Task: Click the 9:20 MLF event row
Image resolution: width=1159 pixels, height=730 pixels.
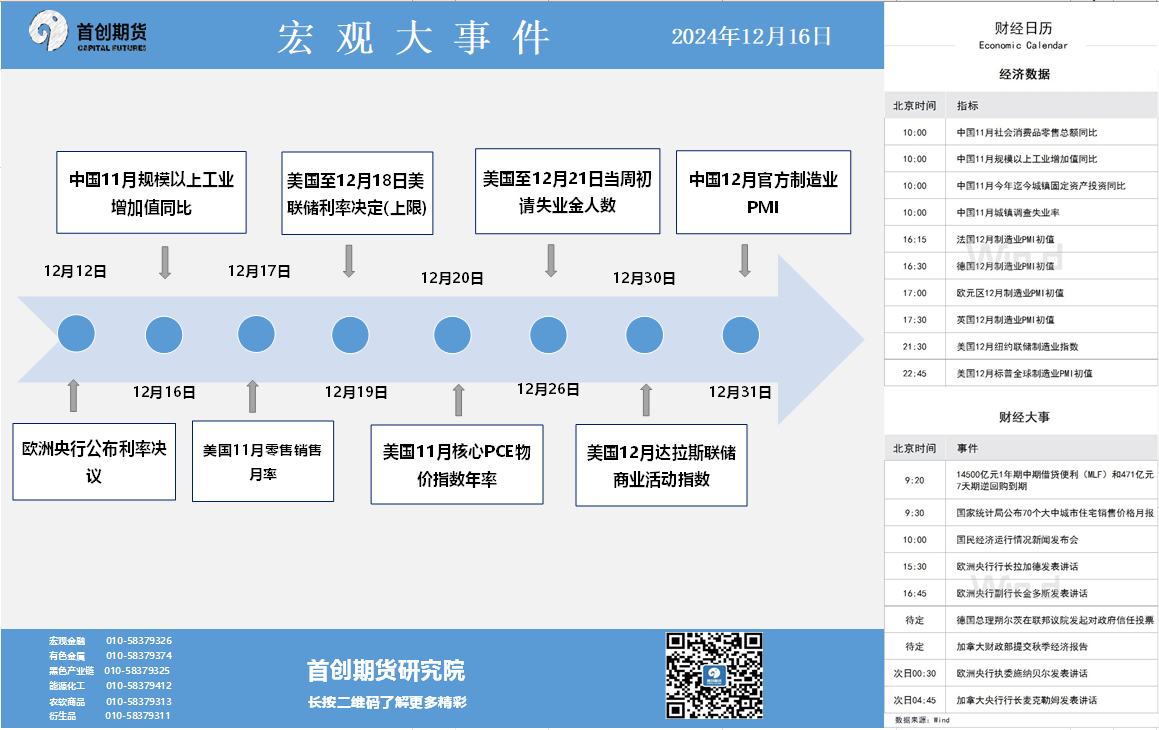Action: pyautogui.click(x=1021, y=480)
